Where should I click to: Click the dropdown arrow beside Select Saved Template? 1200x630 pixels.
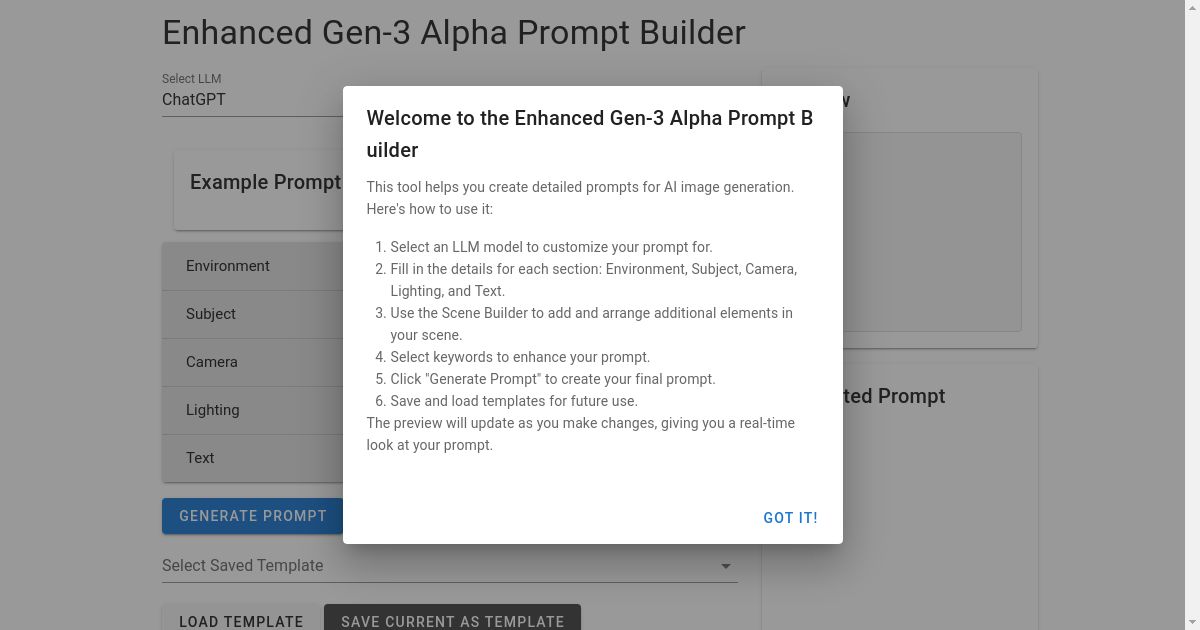click(x=726, y=566)
